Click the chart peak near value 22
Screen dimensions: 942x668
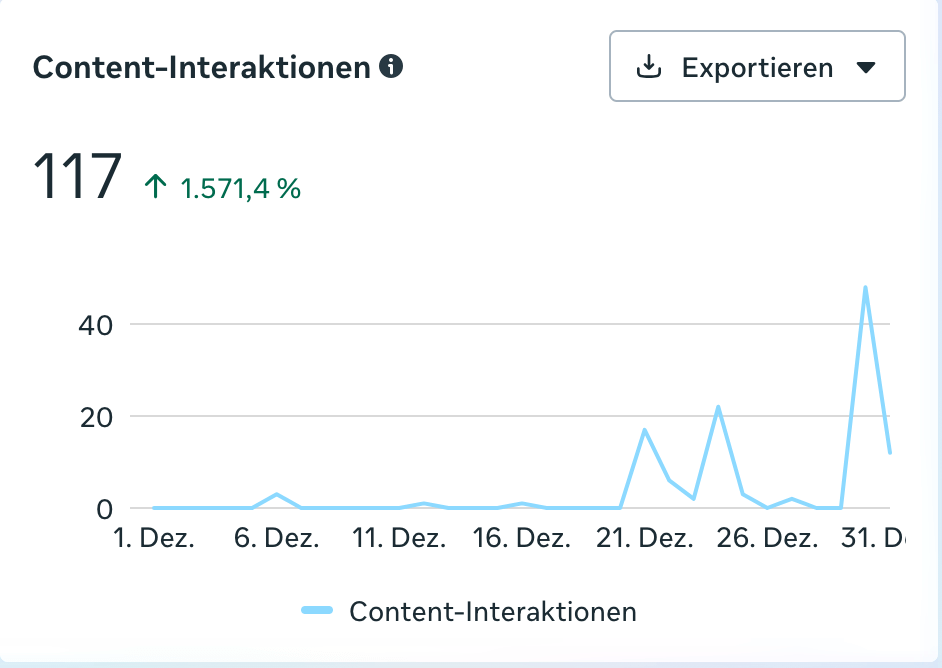[718, 407]
